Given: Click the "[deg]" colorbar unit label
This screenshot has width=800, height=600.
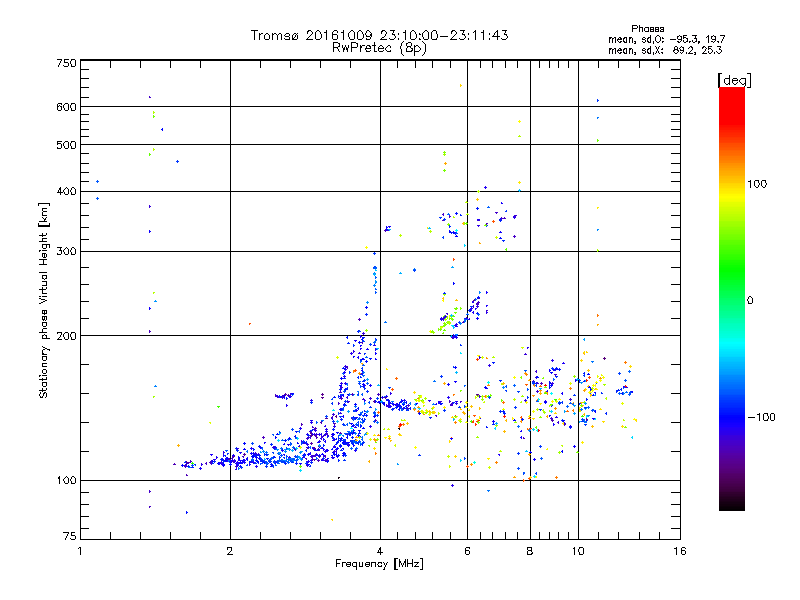Looking at the screenshot, I should point(734,80).
